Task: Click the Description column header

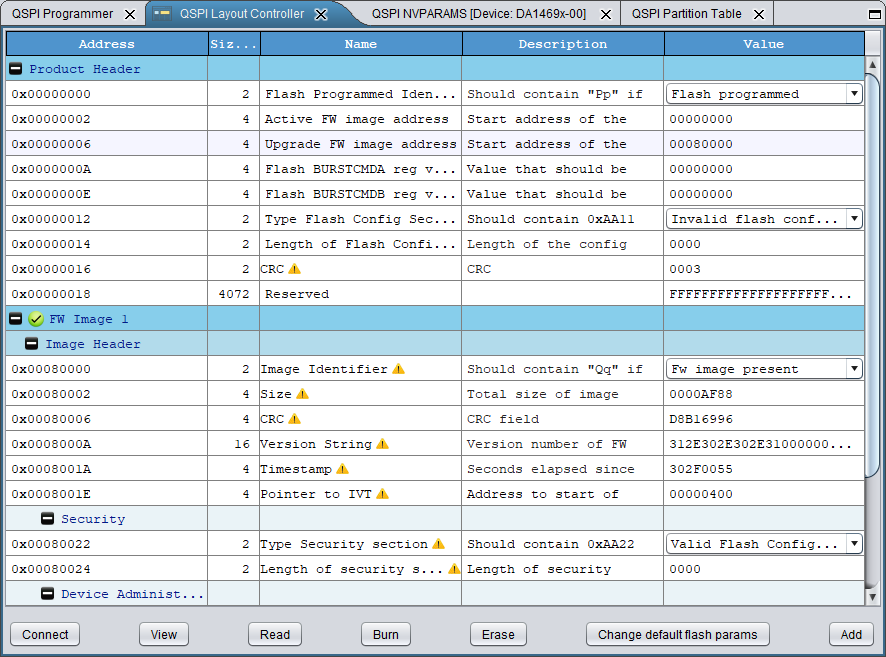Action: coord(563,44)
